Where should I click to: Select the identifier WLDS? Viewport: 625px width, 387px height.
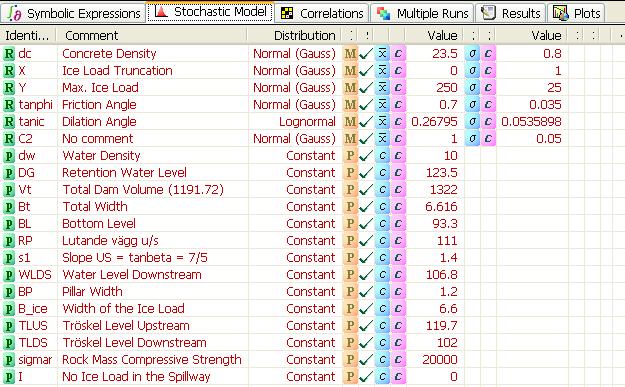35,275
